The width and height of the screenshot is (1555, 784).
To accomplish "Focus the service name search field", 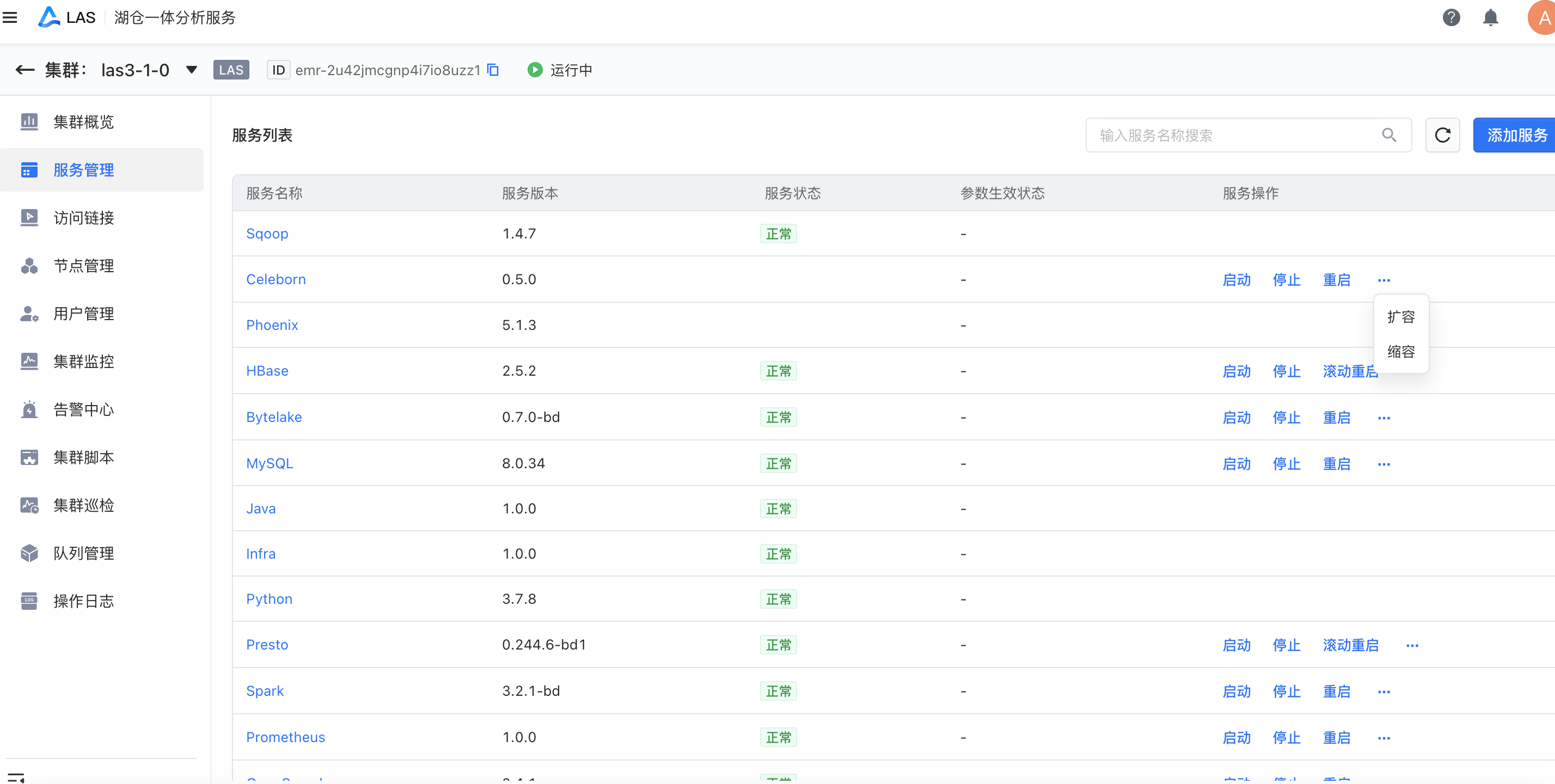I will coord(1232,135).
